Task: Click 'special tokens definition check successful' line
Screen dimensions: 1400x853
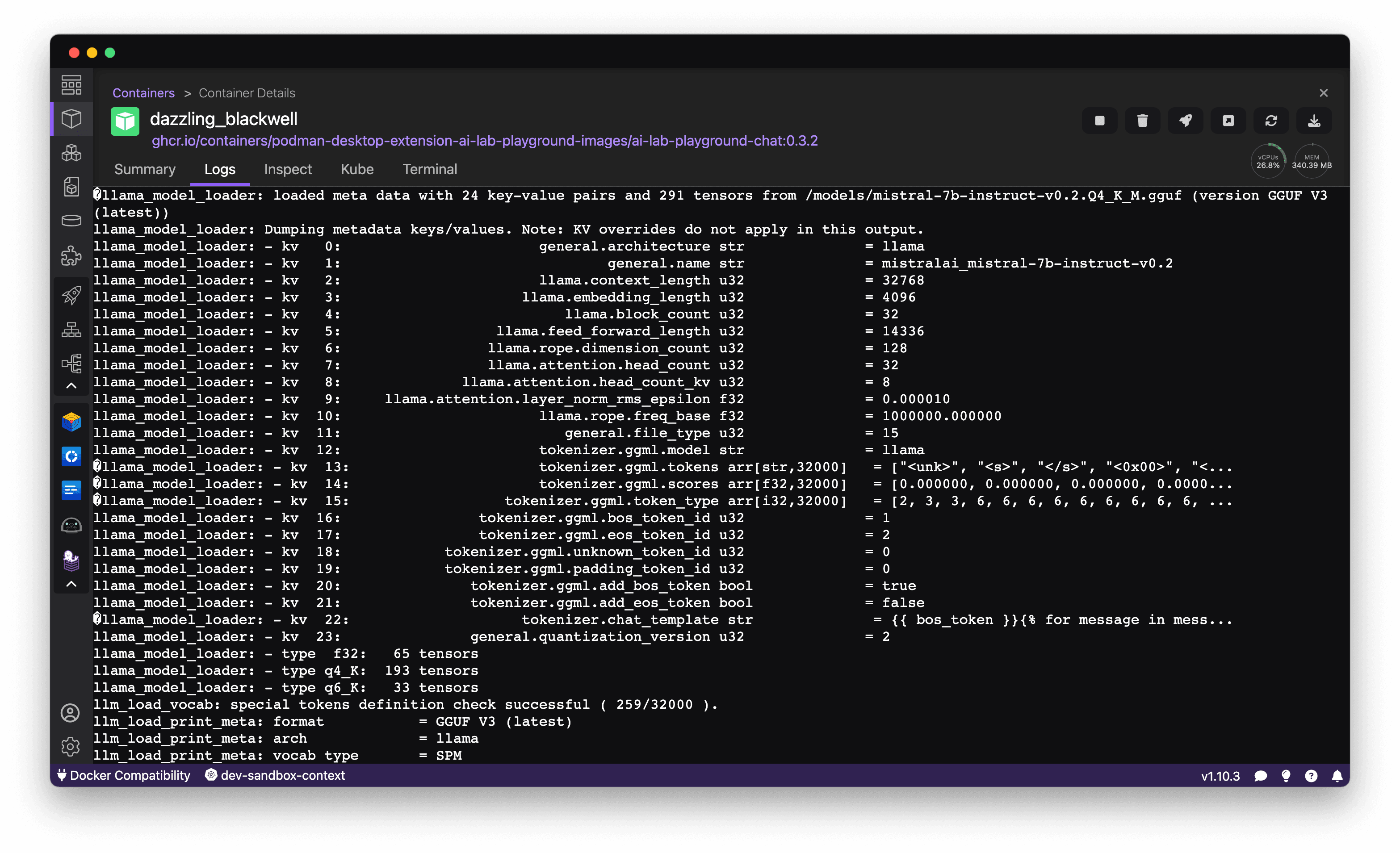Action: pos(405,705)
